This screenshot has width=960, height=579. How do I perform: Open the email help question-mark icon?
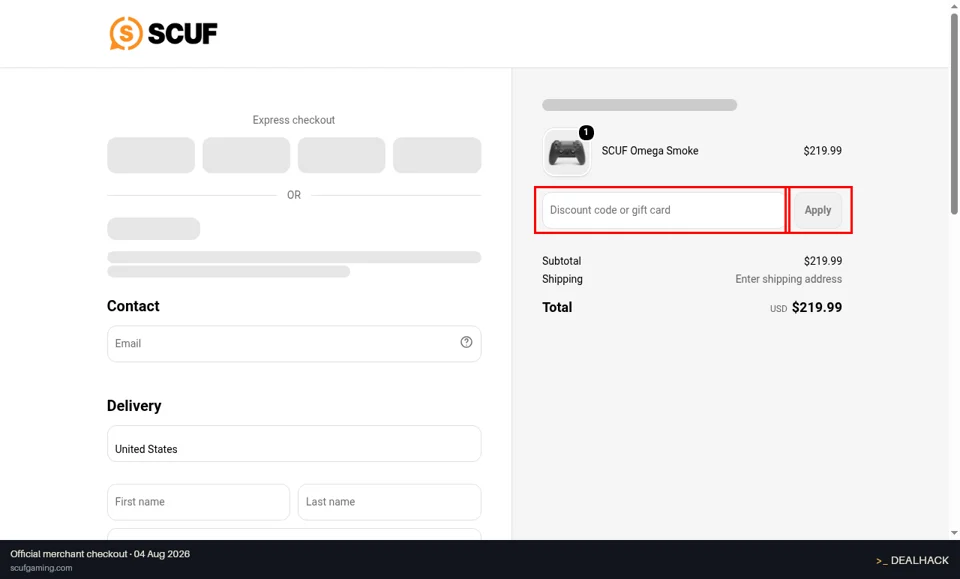click(x=467, y=342)
